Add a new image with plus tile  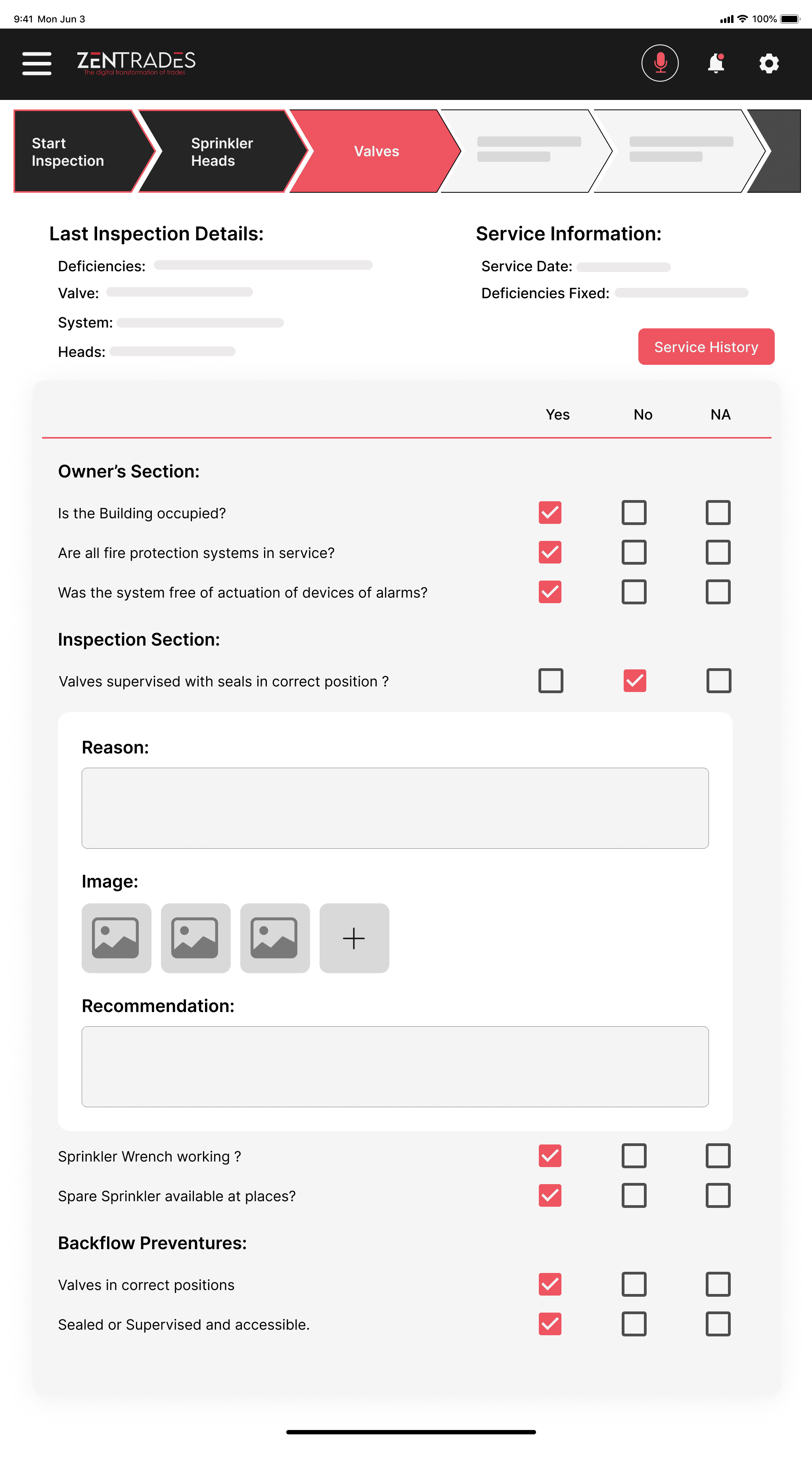(x=354, y=938)
